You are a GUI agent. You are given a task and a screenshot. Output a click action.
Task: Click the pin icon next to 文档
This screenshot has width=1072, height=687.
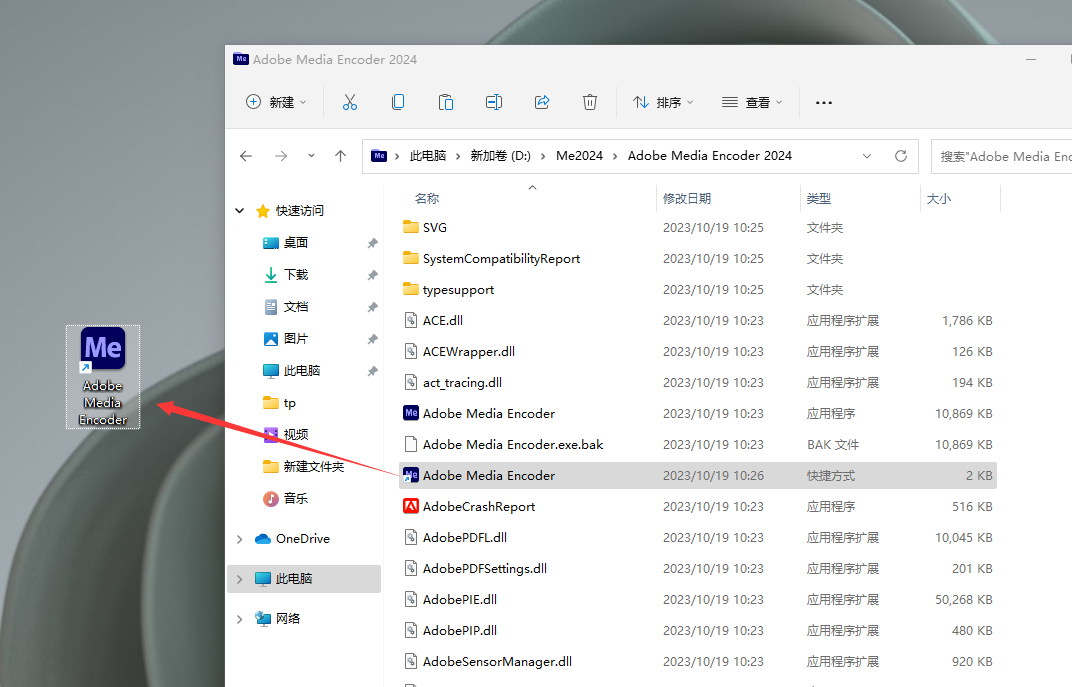(373, 308)
